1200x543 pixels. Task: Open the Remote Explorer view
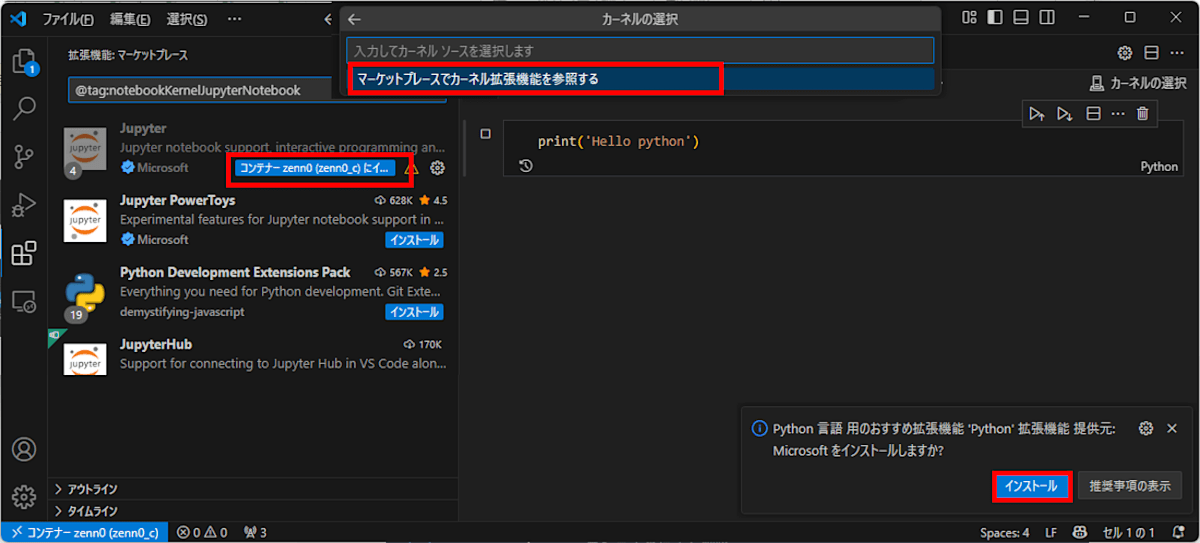coord(23,301)
